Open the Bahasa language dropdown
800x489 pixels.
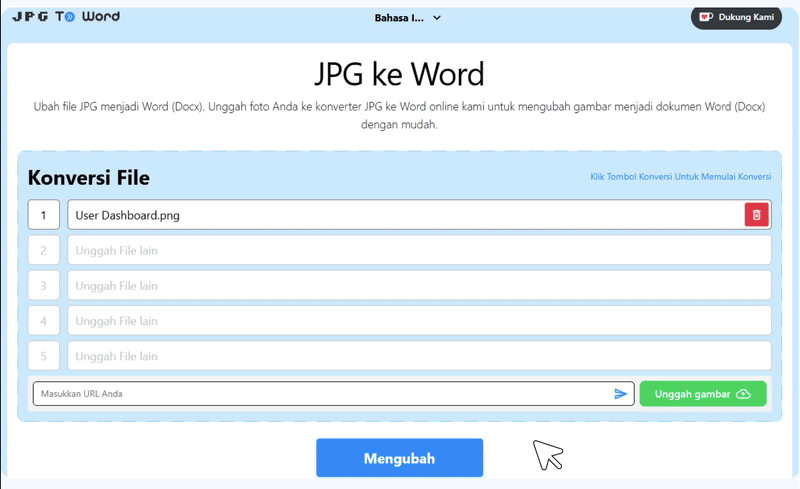[407, 18]
